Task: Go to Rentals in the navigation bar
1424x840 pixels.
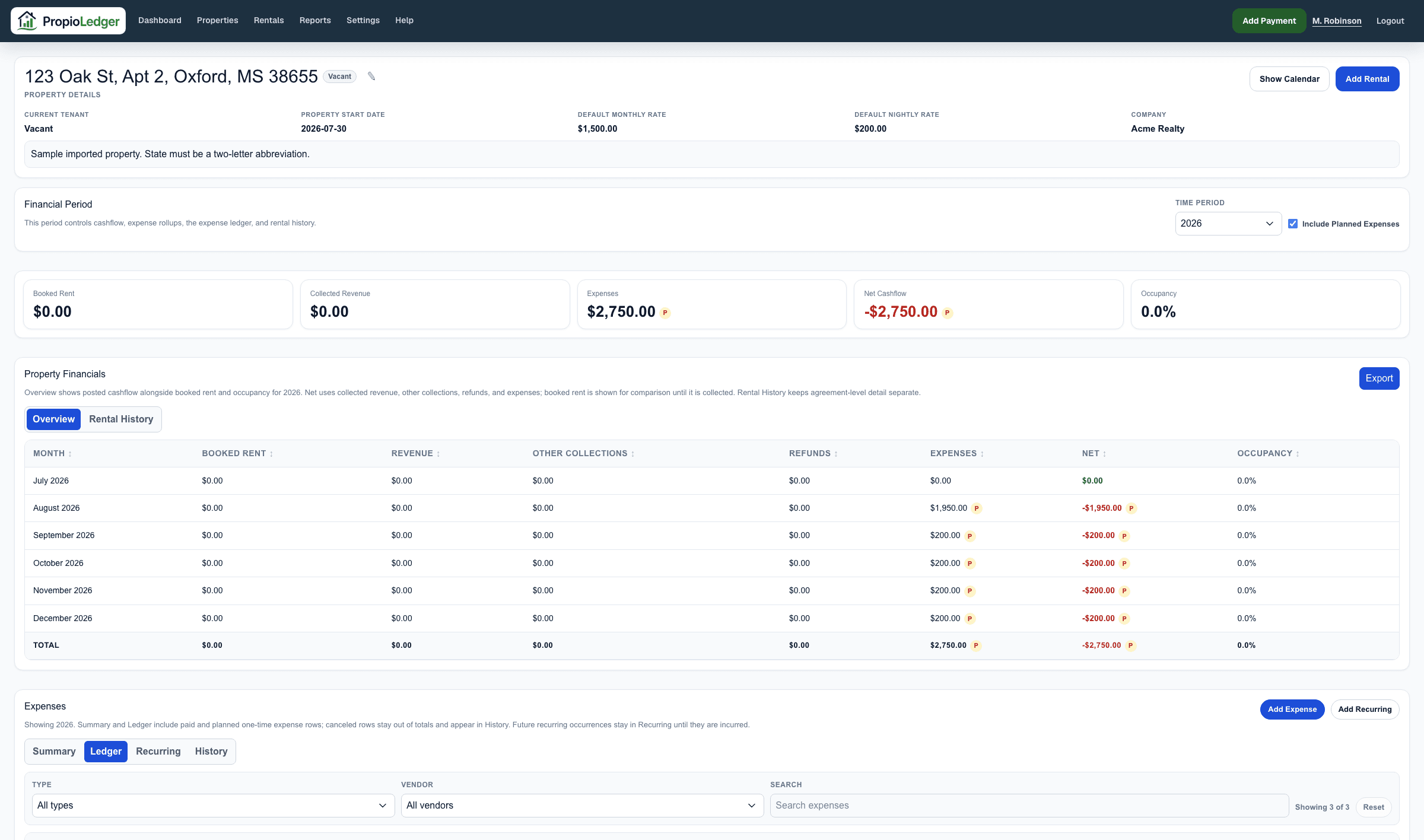Action: [269, 20]
